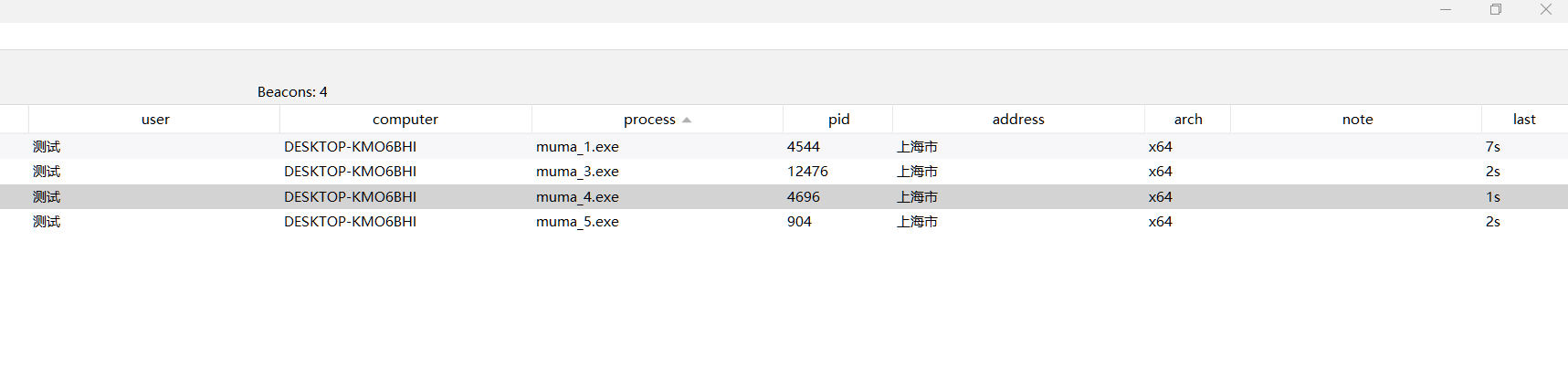Select the pid 4696 cell
This screenshot has width=1568, height=367.
(803, 197)
